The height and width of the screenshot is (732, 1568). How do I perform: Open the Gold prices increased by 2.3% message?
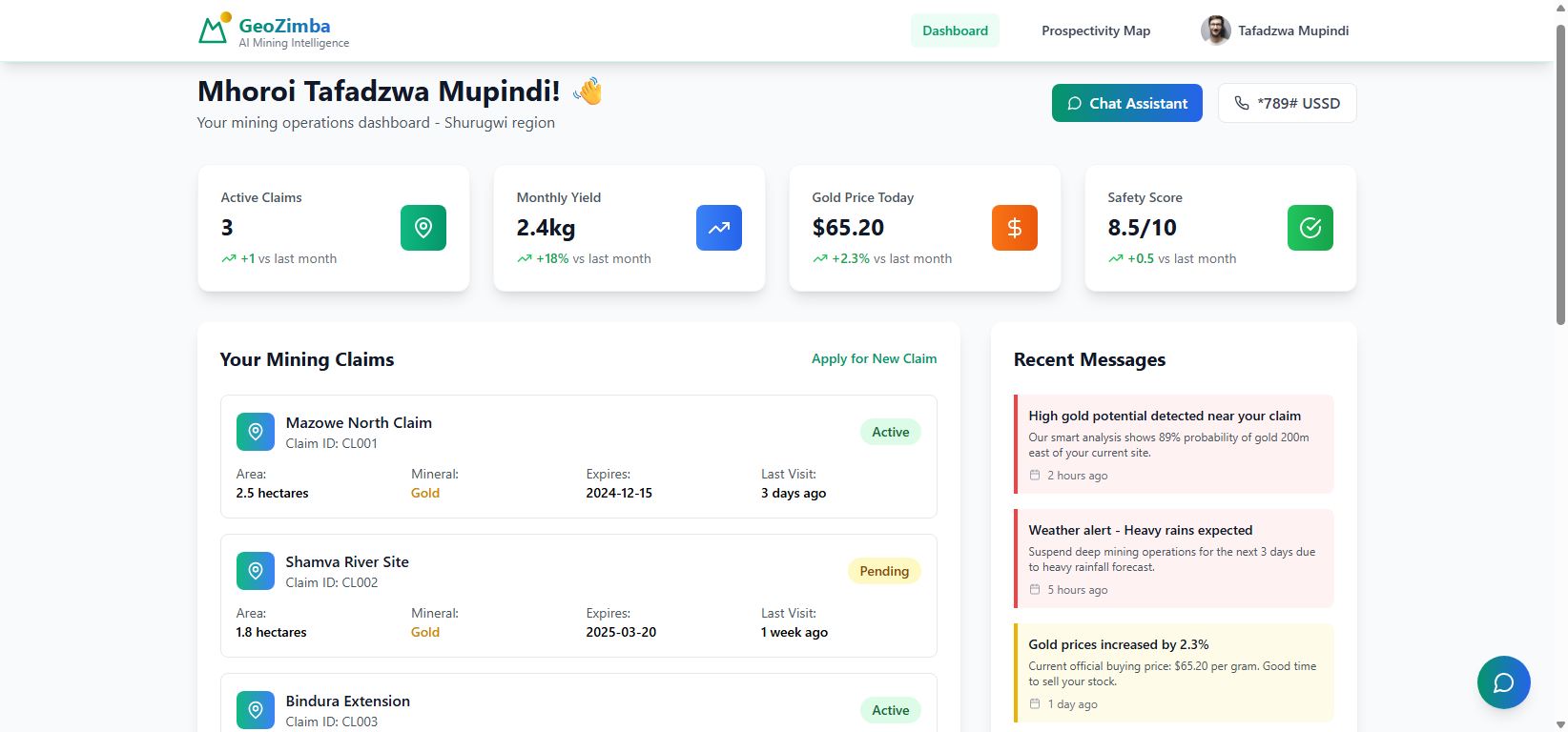[x=1174, y=673]
